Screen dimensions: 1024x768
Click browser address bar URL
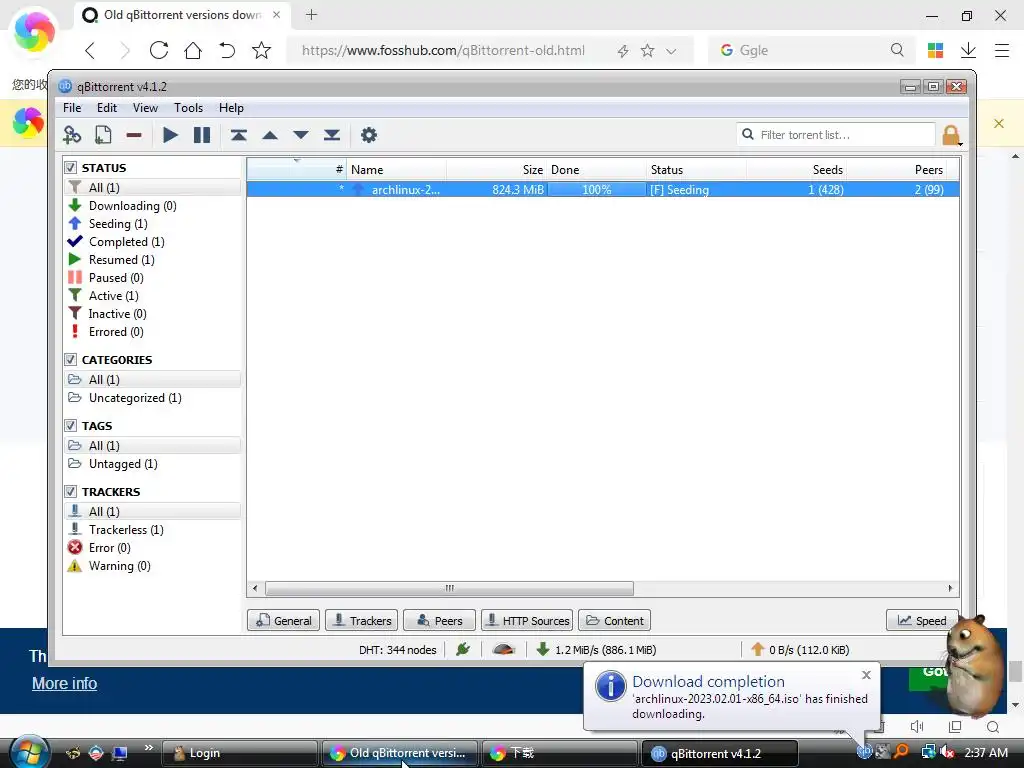tap(443, 50)
